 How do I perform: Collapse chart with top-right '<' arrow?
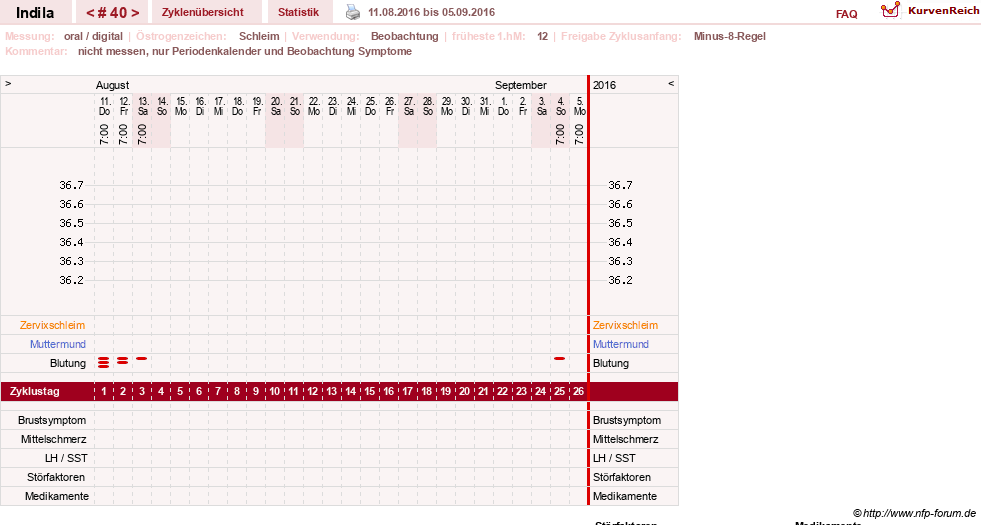click(671, 83)
